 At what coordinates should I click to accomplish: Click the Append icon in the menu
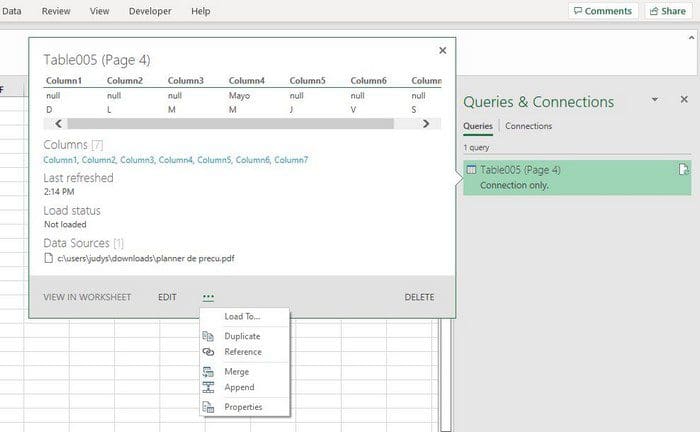[208, 387]
